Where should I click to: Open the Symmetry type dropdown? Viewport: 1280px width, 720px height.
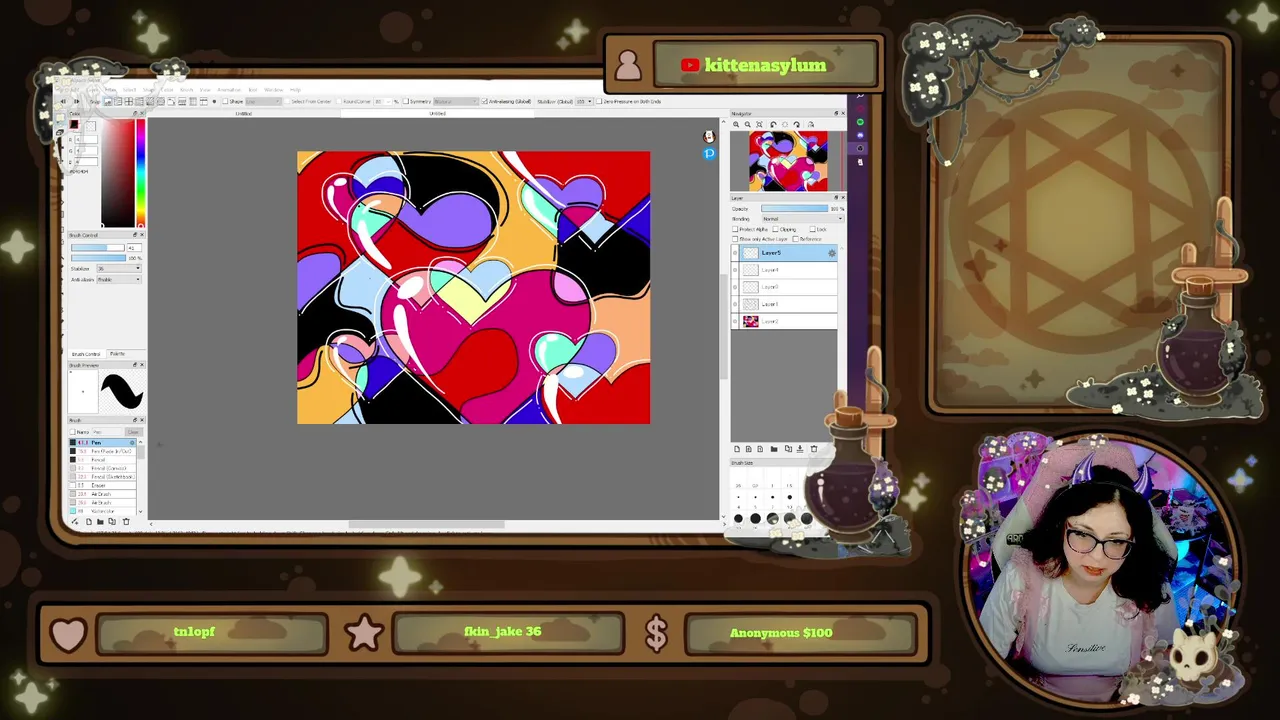coord(457,101)
